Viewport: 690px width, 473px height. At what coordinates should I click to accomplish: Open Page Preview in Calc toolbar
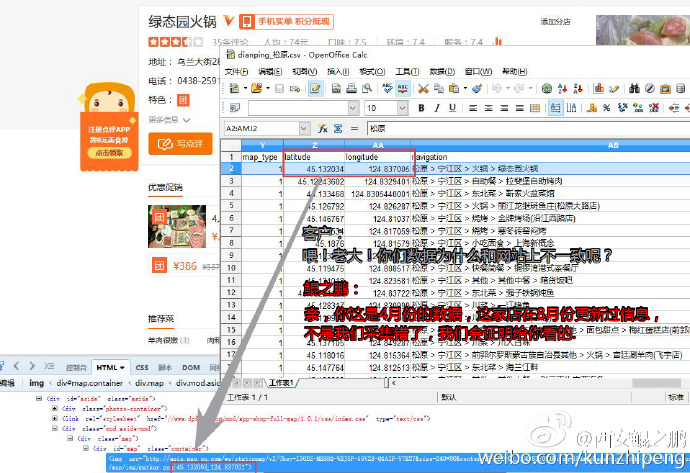pyautogui.click(x=367, y=88)
